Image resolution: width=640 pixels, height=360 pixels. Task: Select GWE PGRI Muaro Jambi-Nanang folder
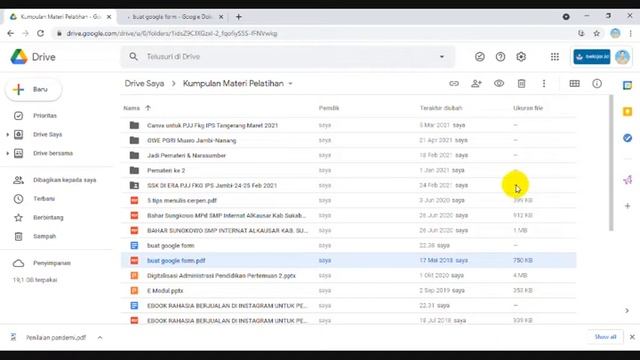pos(349,140)
